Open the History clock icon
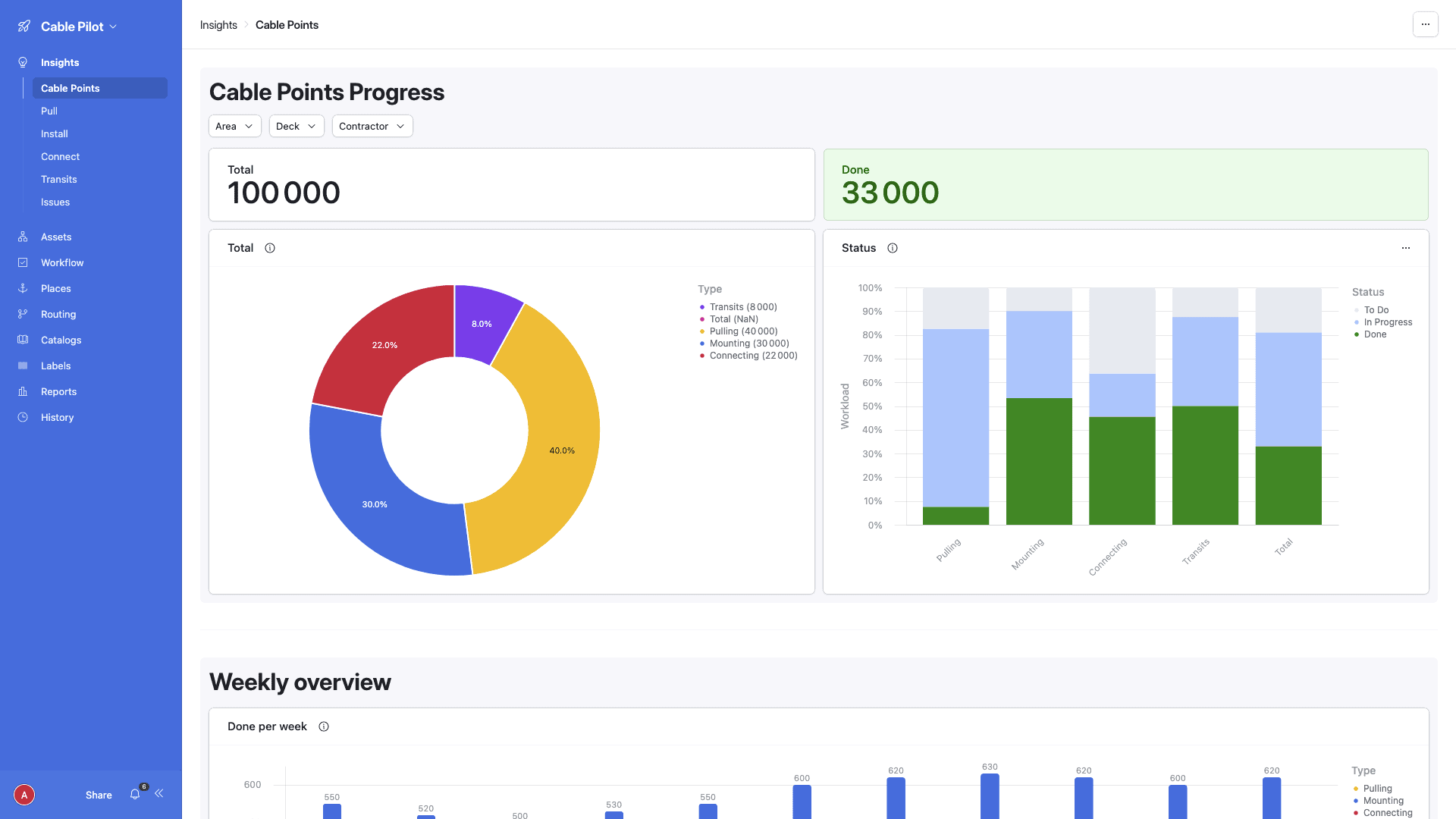 click(23, 417)
